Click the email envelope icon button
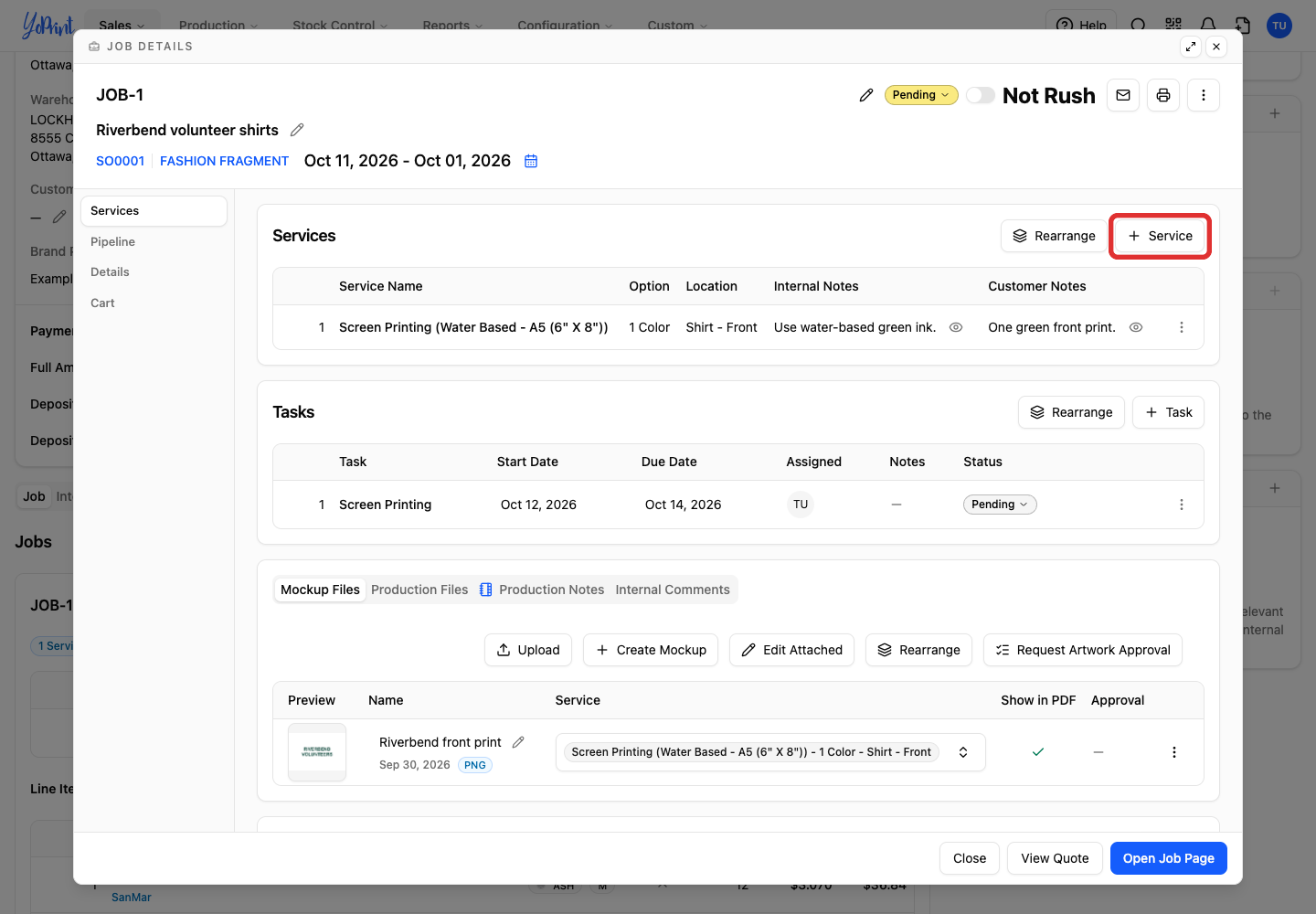 pos(1123,95)
